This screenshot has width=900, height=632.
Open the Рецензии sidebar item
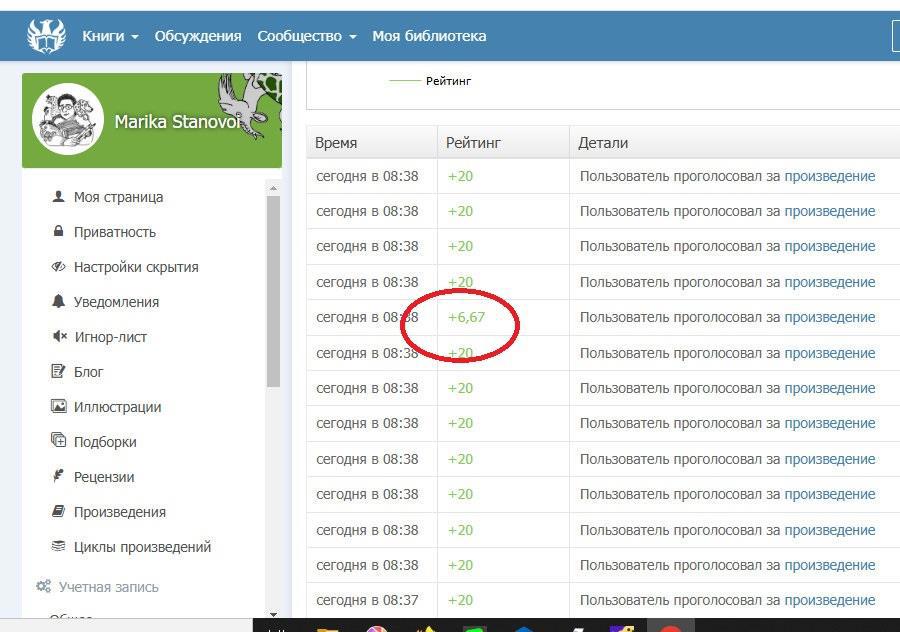[103, 477]
